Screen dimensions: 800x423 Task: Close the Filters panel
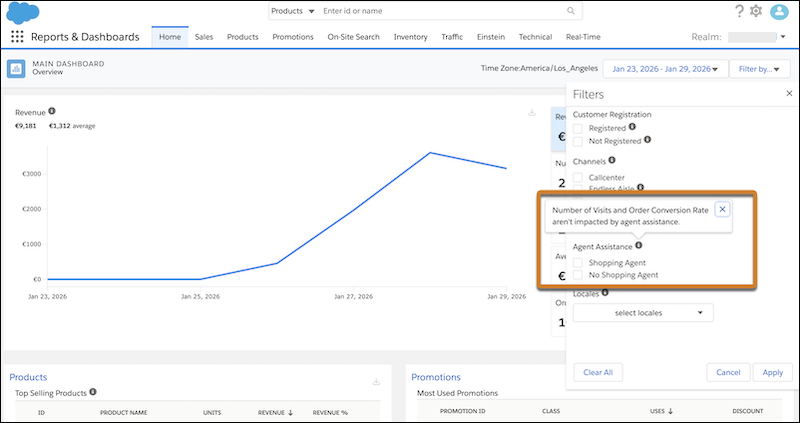(x=789, y=93)
